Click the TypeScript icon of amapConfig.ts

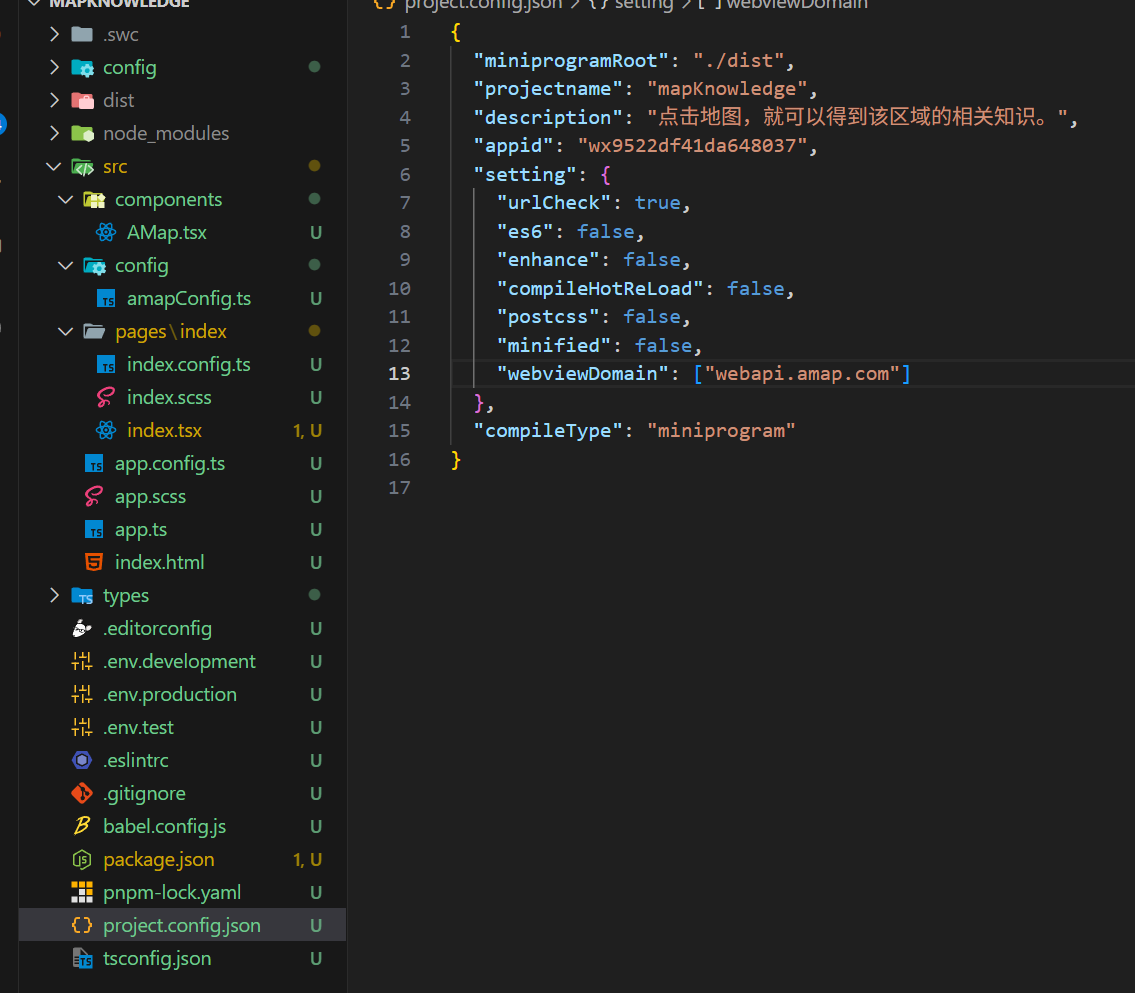(x=106, y=298)
